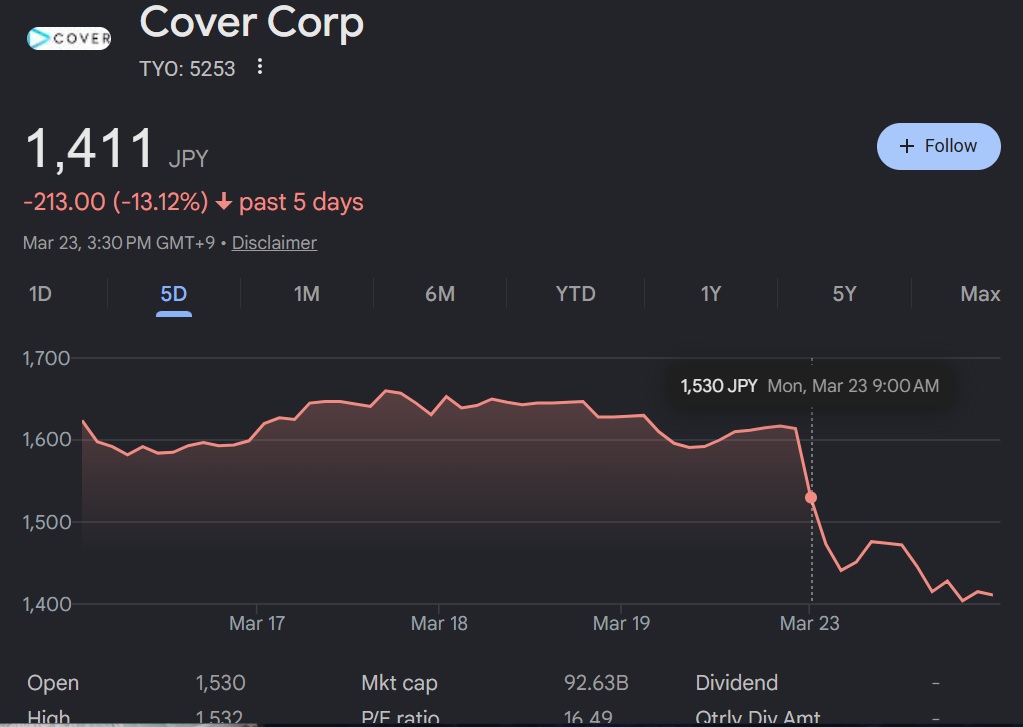The image size is (1023, 727).
Task: Switch chart to 1M range
Action: pos(307,294)
